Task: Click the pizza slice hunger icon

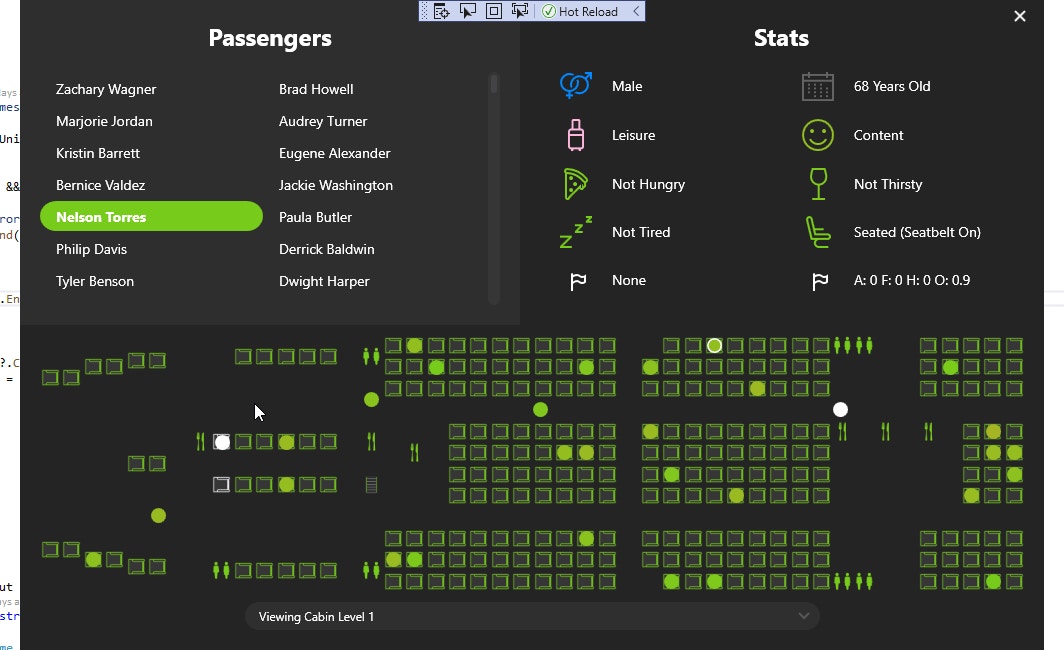Action: [x=576, y=184]
